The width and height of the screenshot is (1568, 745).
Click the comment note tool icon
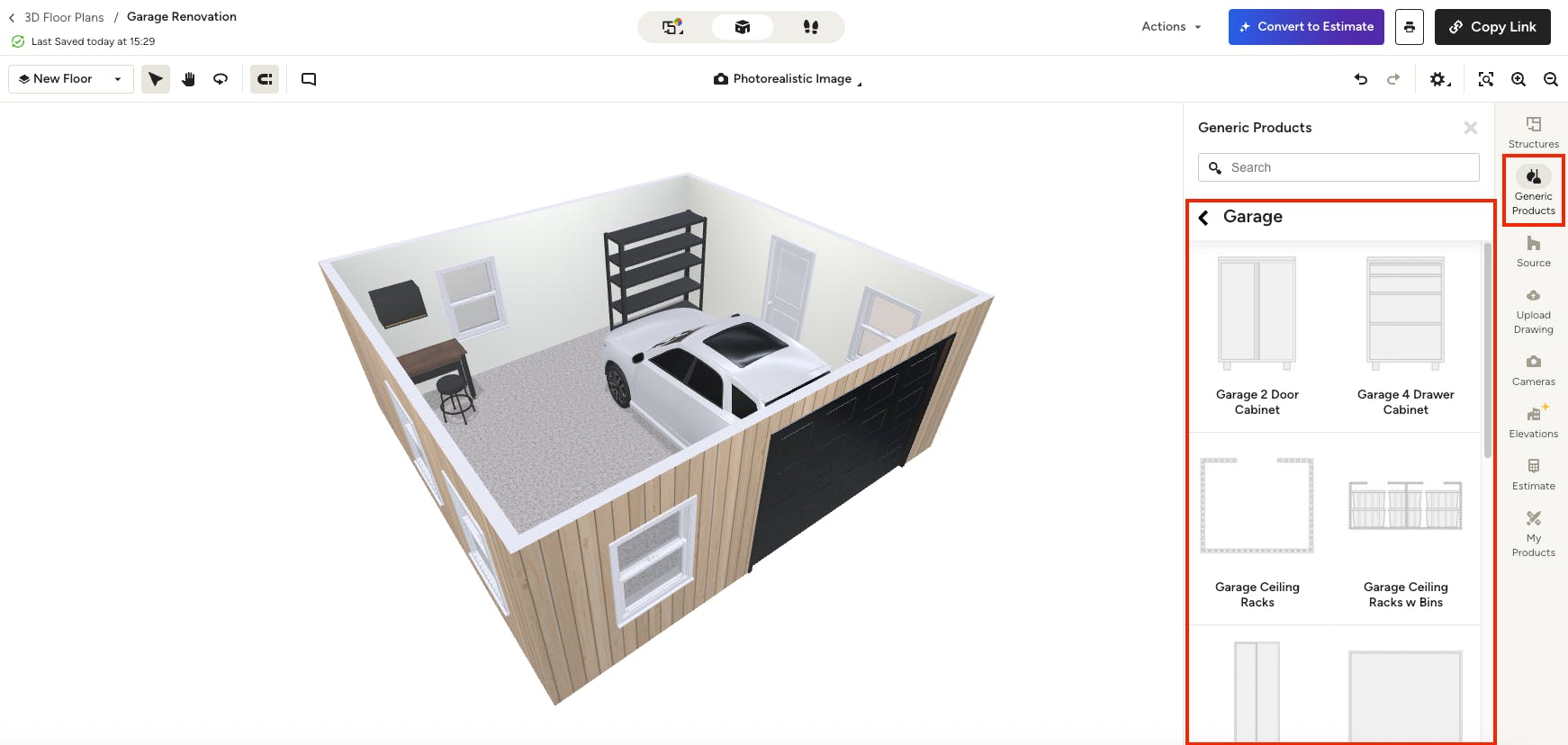309,79
